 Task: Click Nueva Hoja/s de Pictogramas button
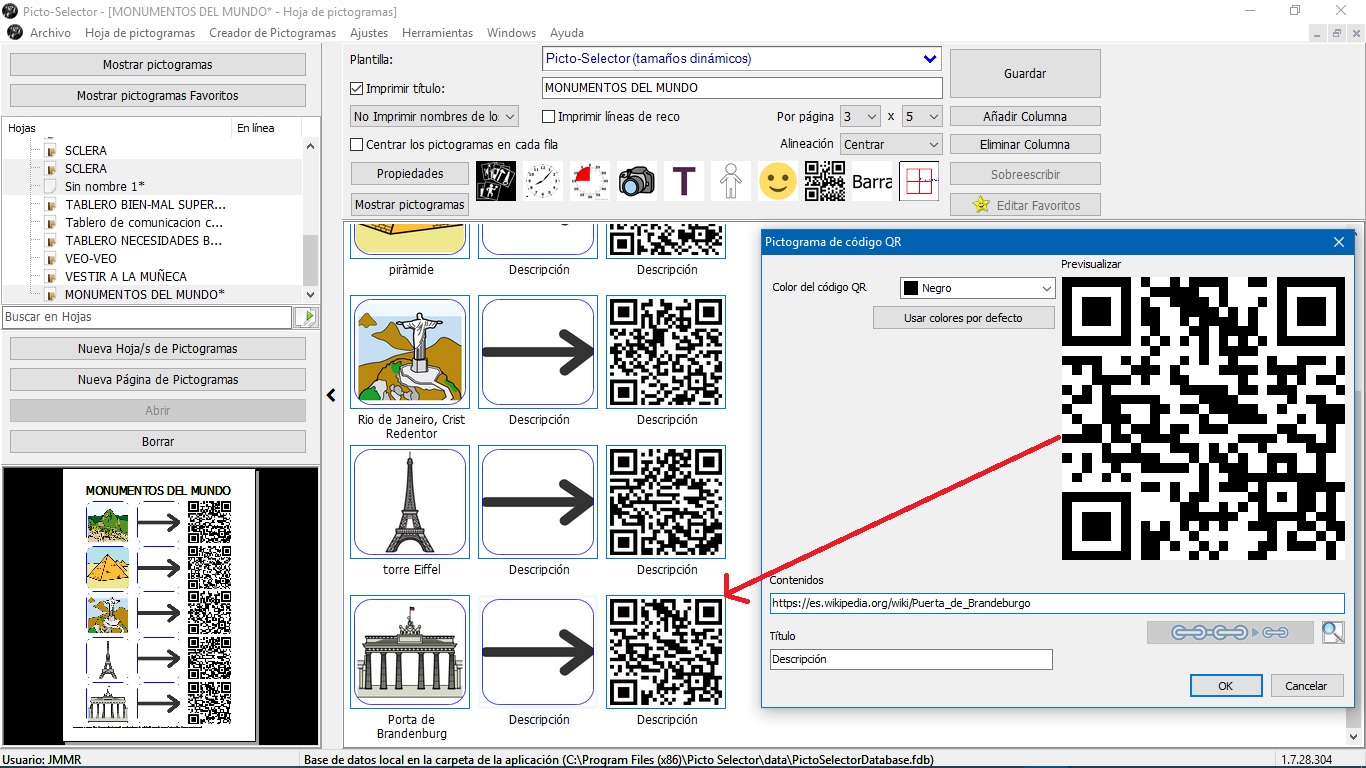tap(158, 349)
